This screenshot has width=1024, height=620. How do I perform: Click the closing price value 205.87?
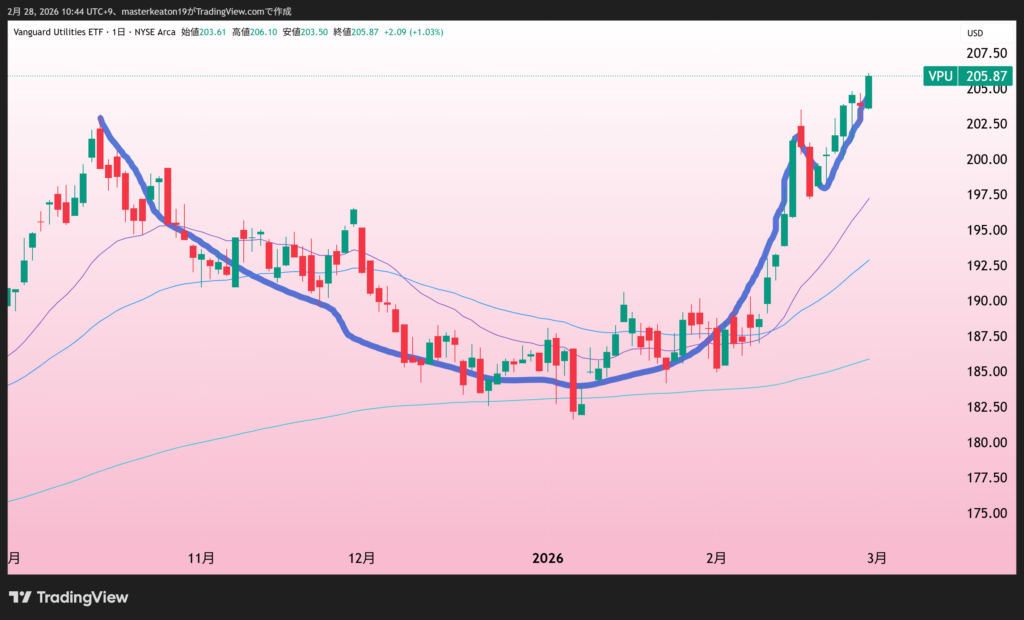[x=362, y=32]
